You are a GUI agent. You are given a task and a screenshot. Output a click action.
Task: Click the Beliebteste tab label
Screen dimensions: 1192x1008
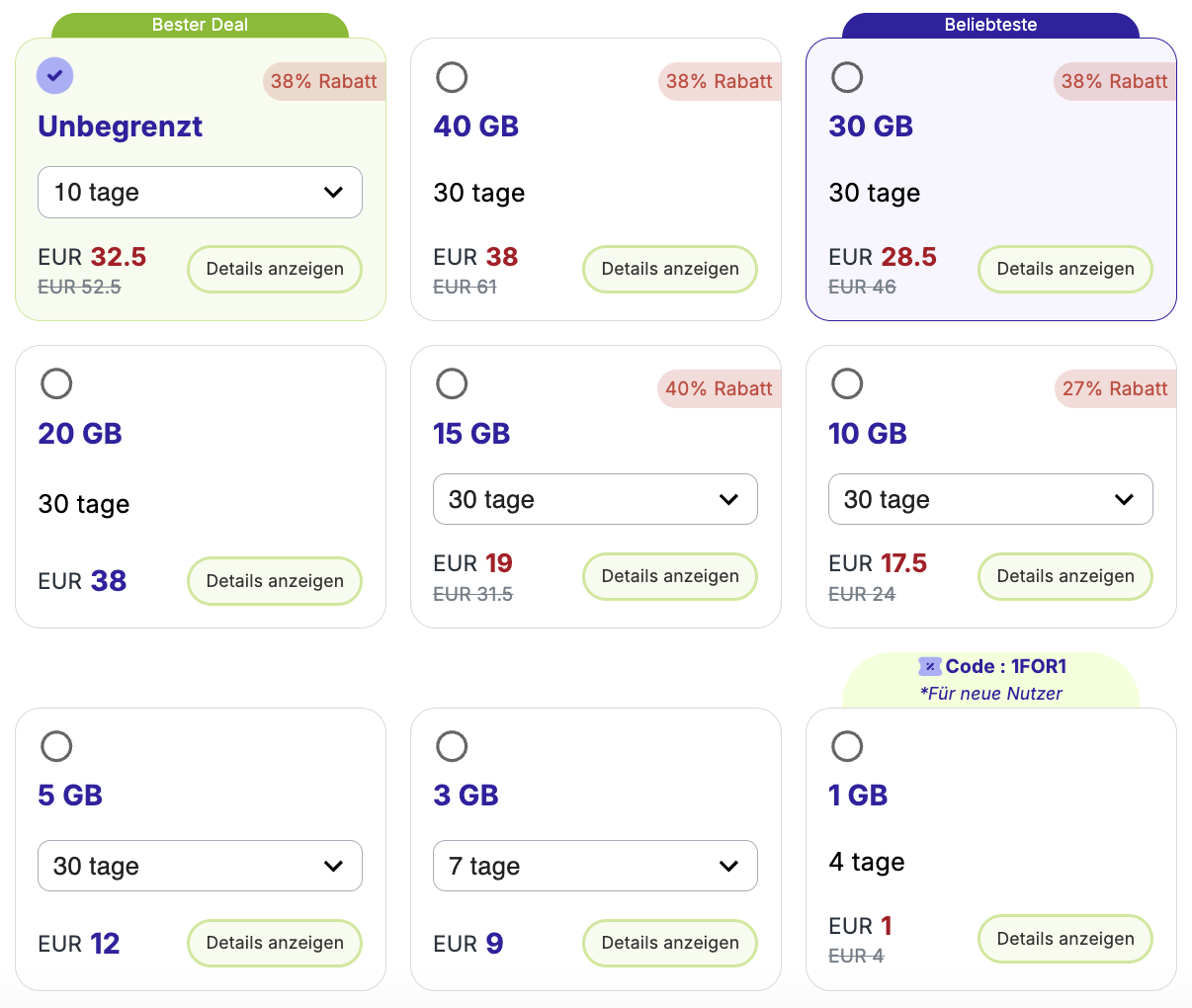point(990,25)
